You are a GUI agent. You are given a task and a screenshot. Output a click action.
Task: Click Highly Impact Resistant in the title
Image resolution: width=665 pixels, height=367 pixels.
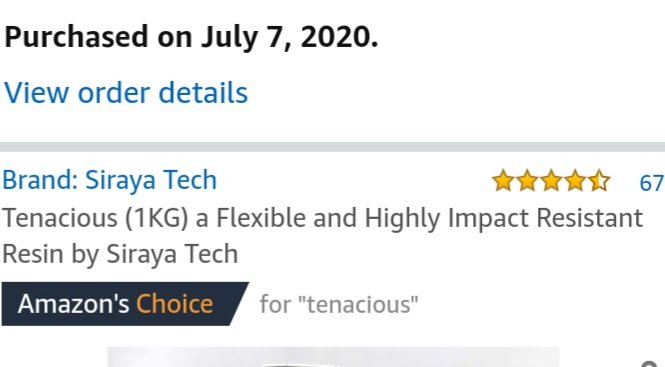point(504,219)
